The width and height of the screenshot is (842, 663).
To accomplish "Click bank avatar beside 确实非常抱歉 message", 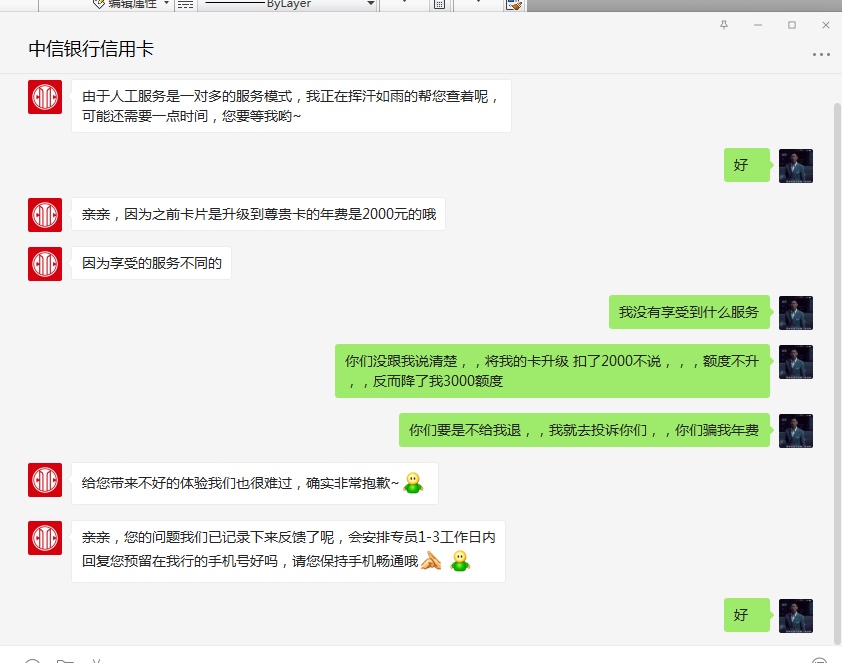I will 45,480.
